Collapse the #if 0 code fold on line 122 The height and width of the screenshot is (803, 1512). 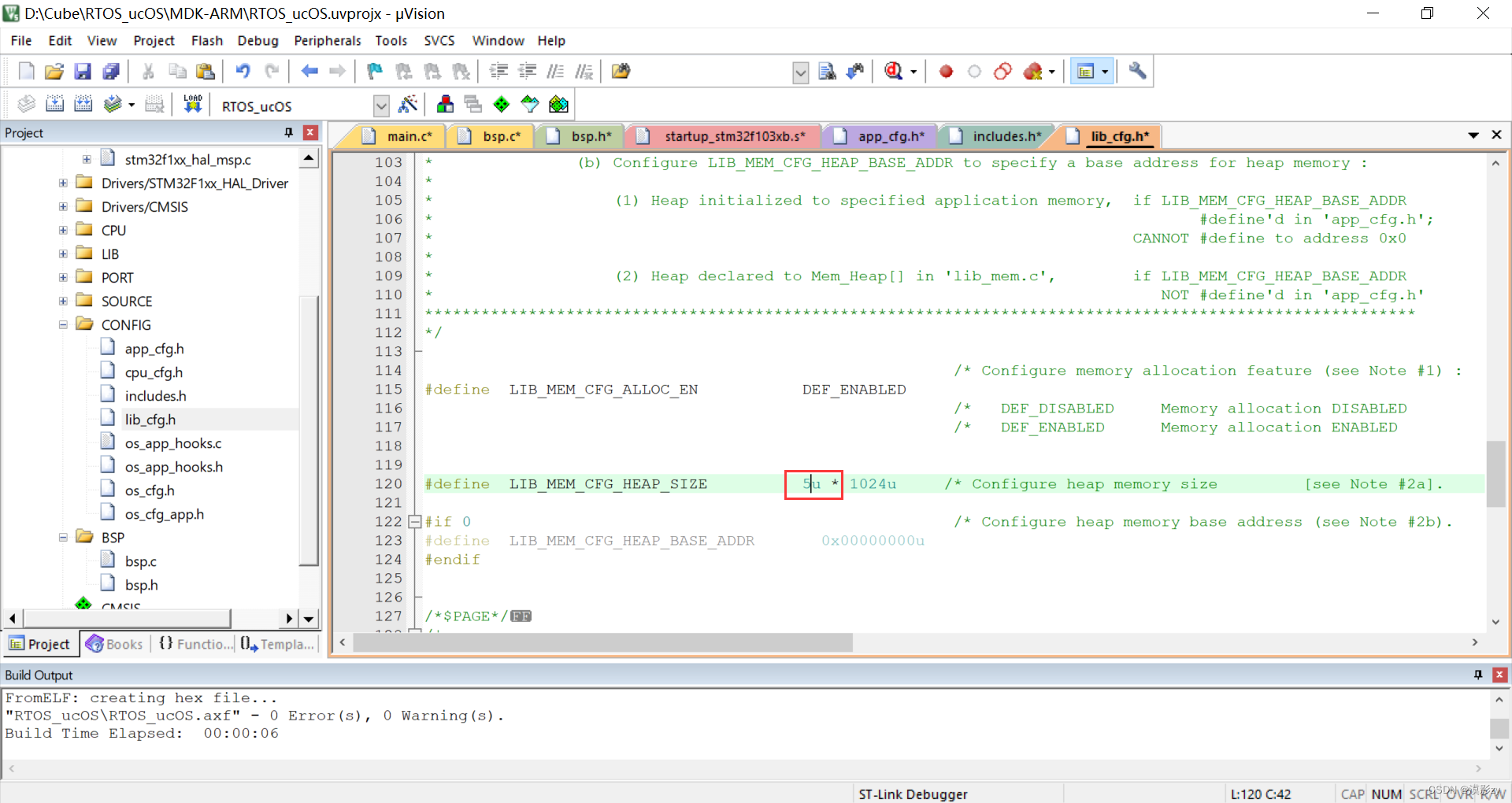point(415,521)
